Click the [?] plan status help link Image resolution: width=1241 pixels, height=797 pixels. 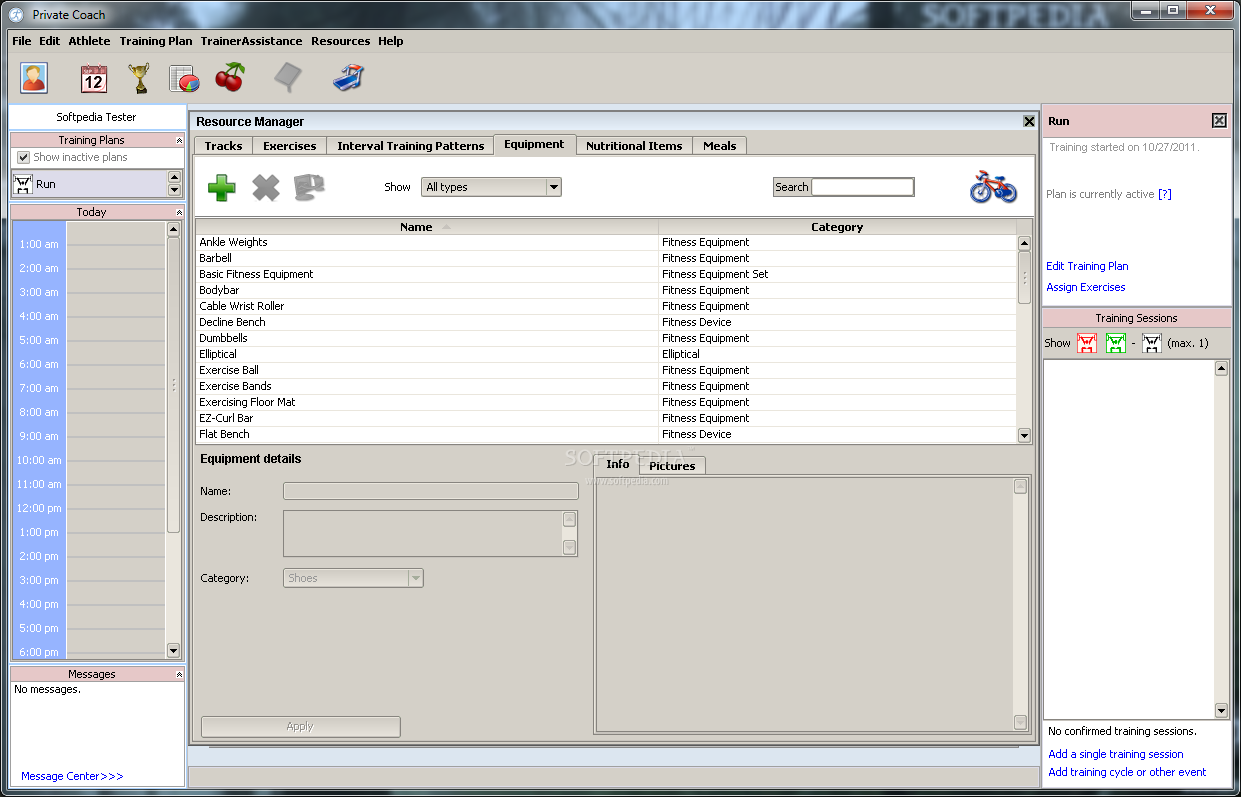(1165, 194)
